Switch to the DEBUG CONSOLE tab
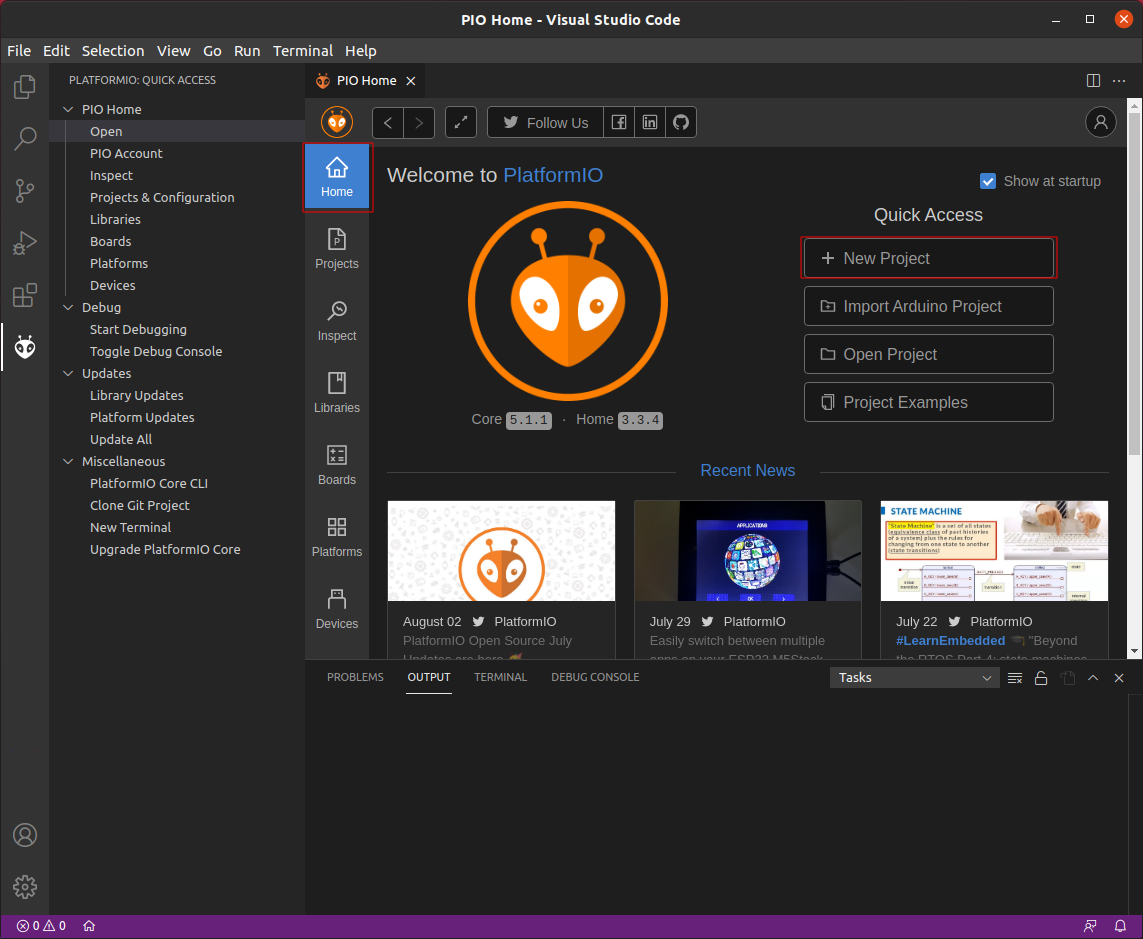 (595, 677)
